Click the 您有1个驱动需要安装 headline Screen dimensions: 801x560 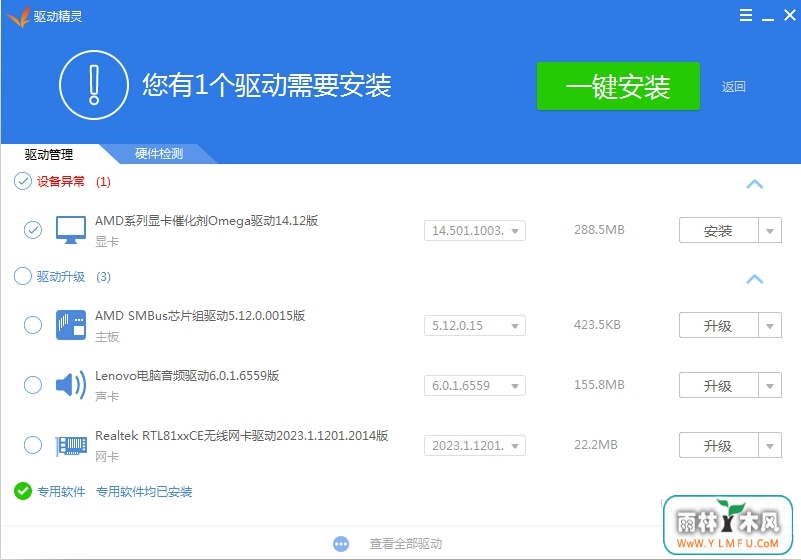[266, 85]
